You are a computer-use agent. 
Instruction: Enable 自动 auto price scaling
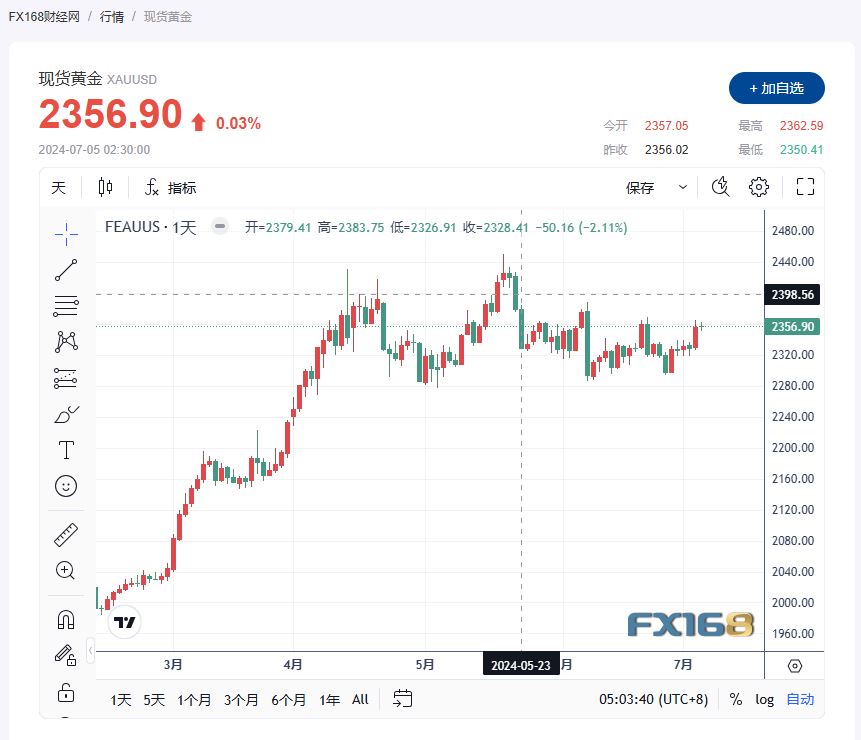(x=799, y=699)
